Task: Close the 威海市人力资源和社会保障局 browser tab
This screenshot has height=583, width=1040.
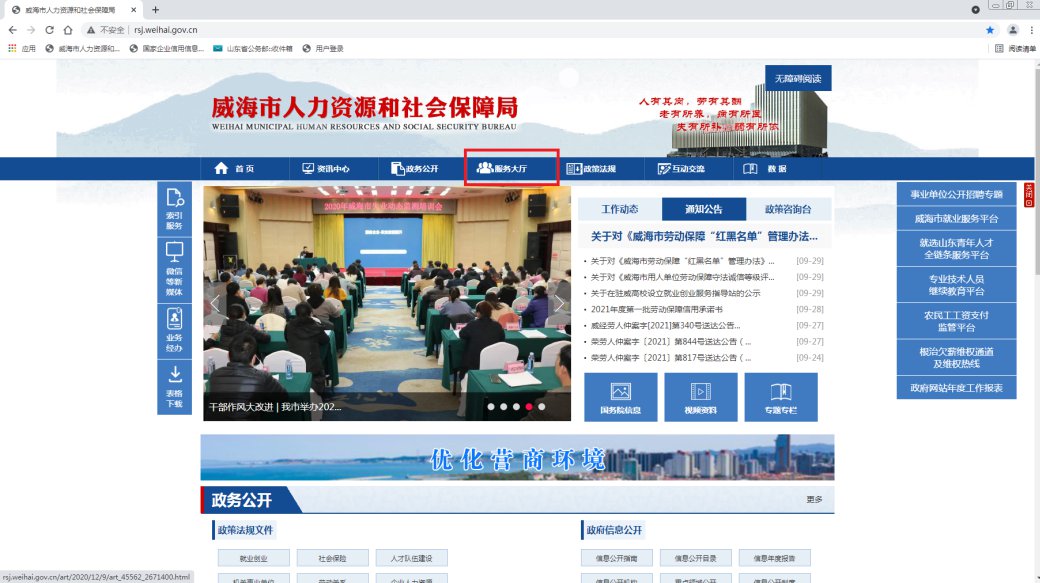Action: 133,10
